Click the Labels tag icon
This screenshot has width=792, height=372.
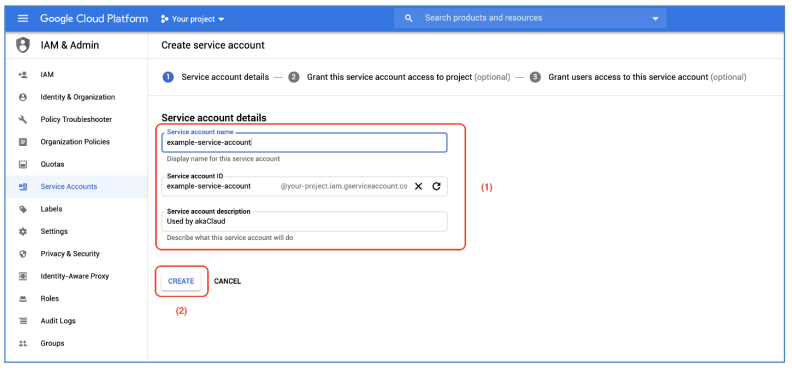click(23, 209)
